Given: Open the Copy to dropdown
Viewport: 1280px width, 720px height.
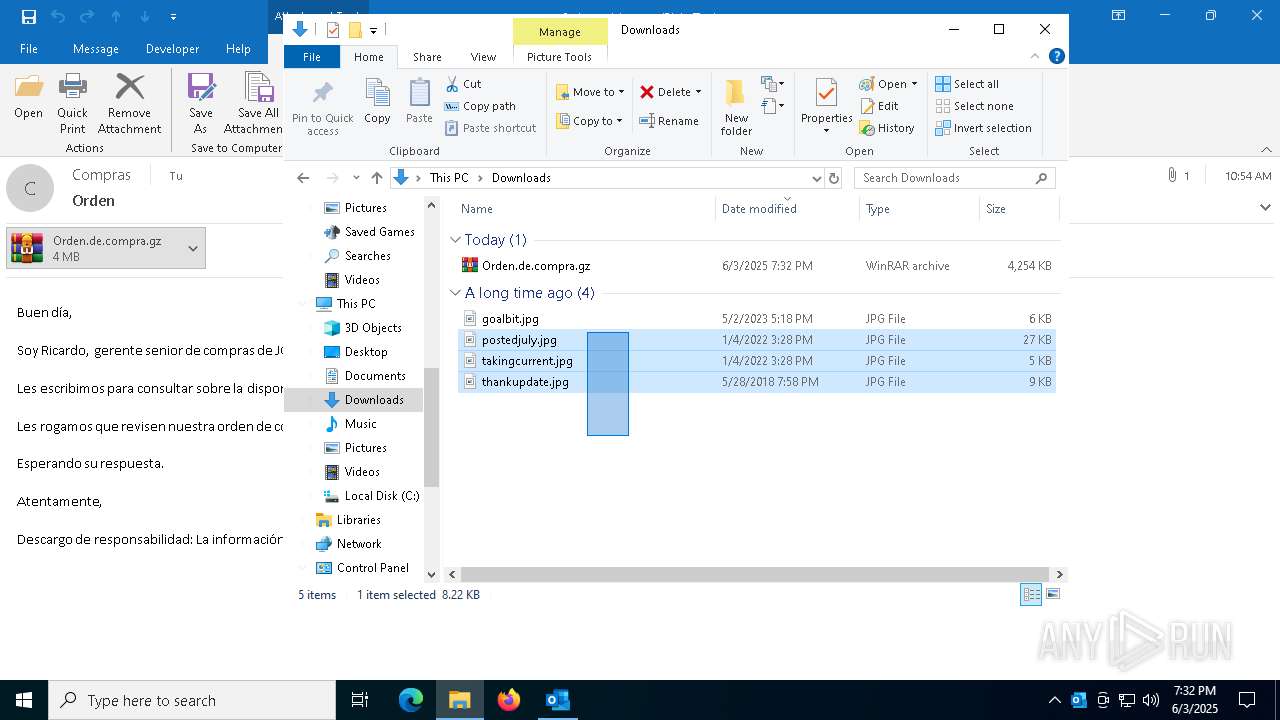Looking at the screenshot, I should click(x=589, y=121).
